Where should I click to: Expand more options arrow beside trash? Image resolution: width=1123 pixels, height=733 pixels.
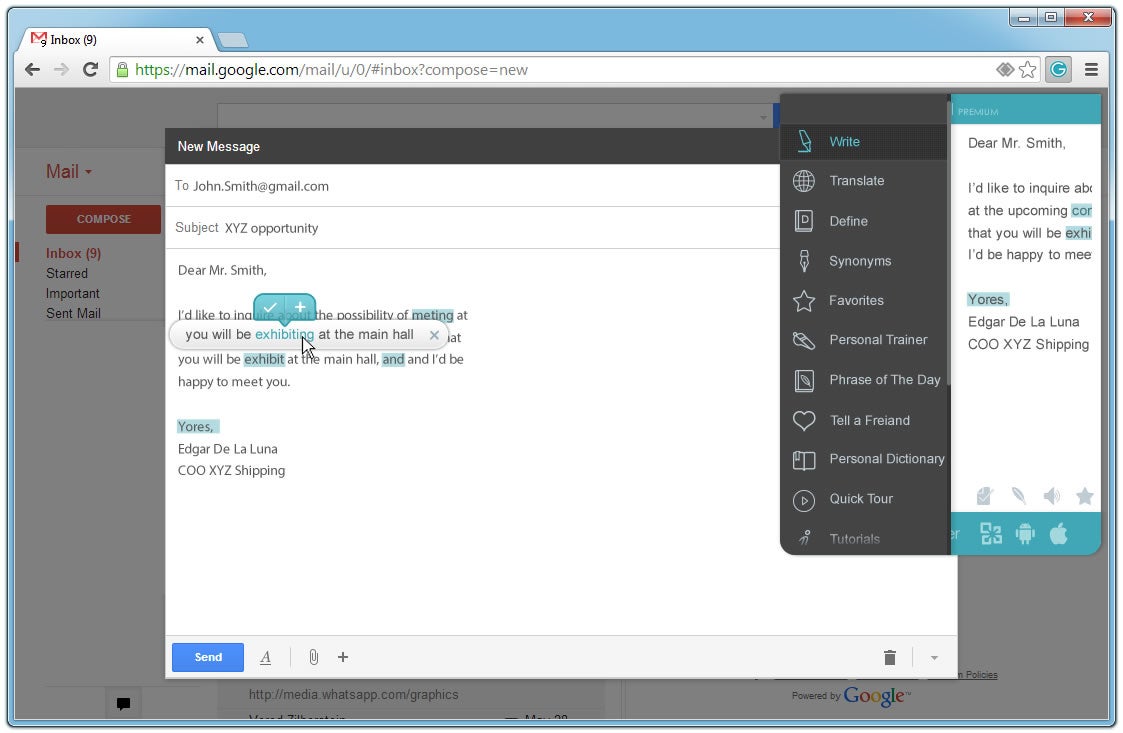[x=934, y=658]
